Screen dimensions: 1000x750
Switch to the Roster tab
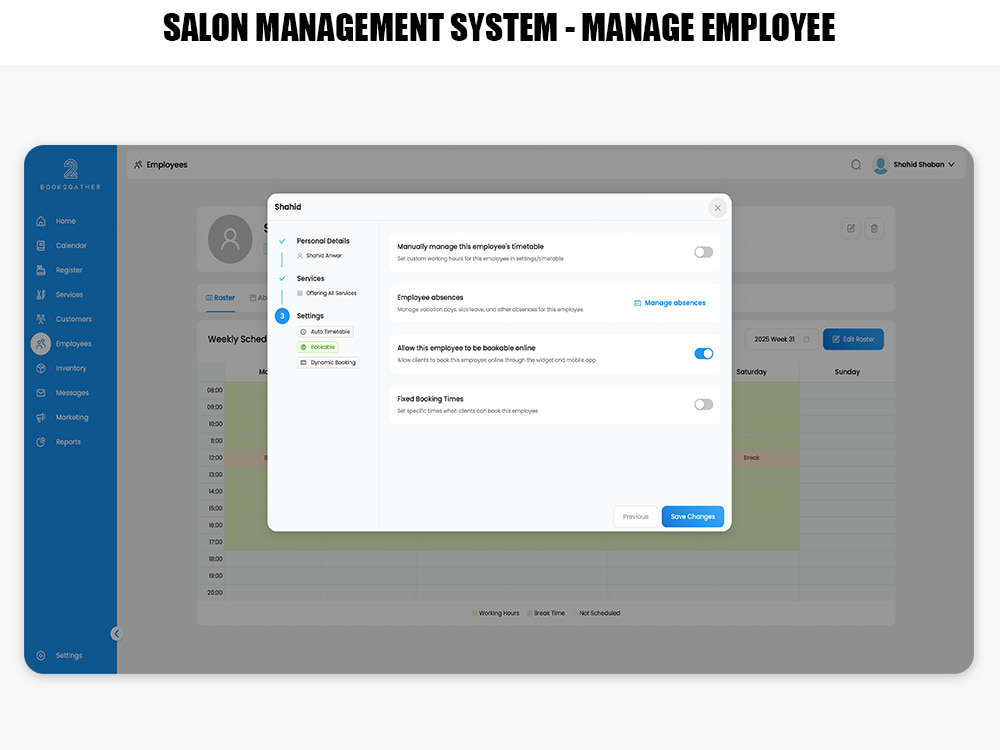click(220, 298)
